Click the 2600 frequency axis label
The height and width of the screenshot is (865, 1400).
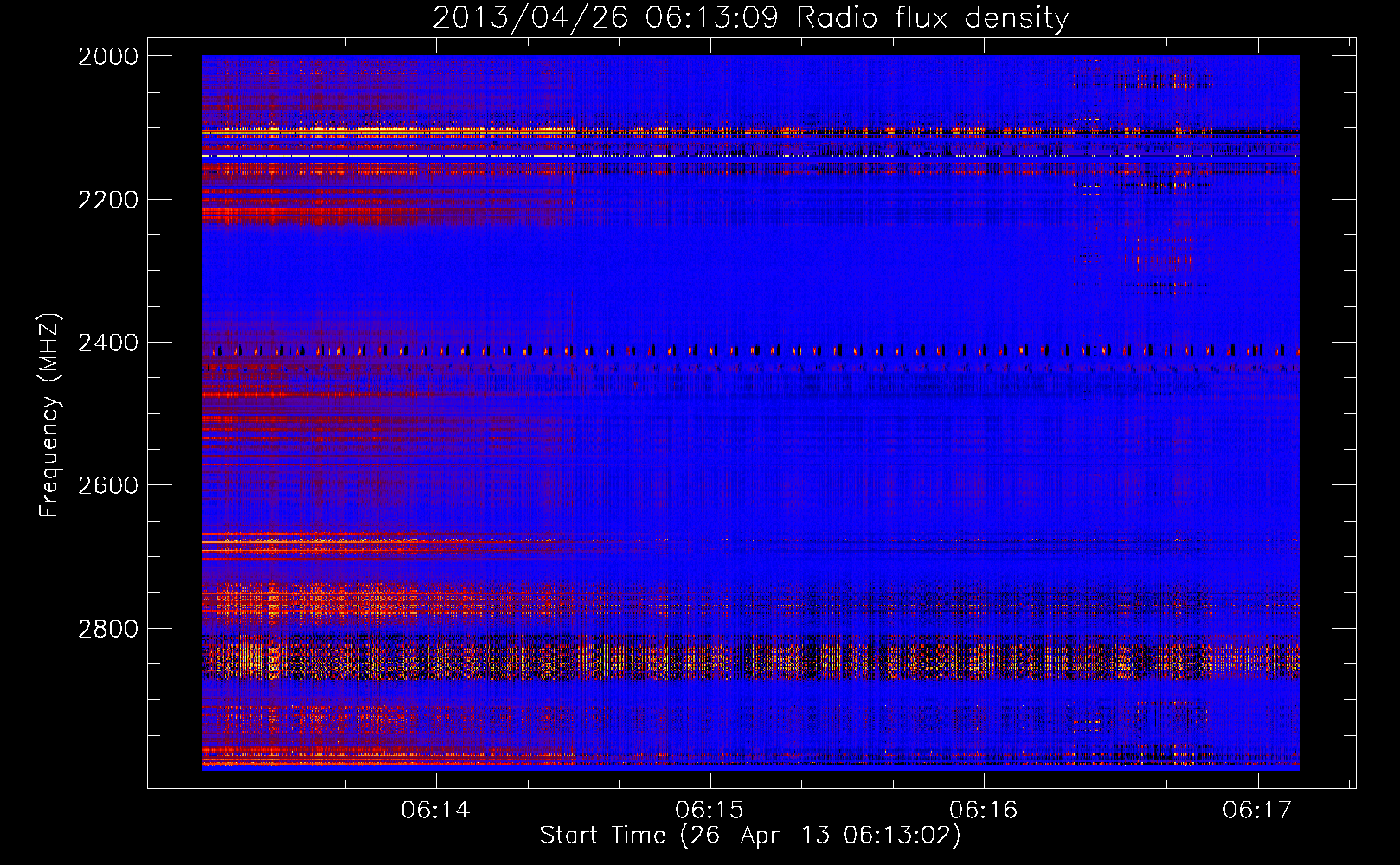pyautogui.click(x=108, y=485)
